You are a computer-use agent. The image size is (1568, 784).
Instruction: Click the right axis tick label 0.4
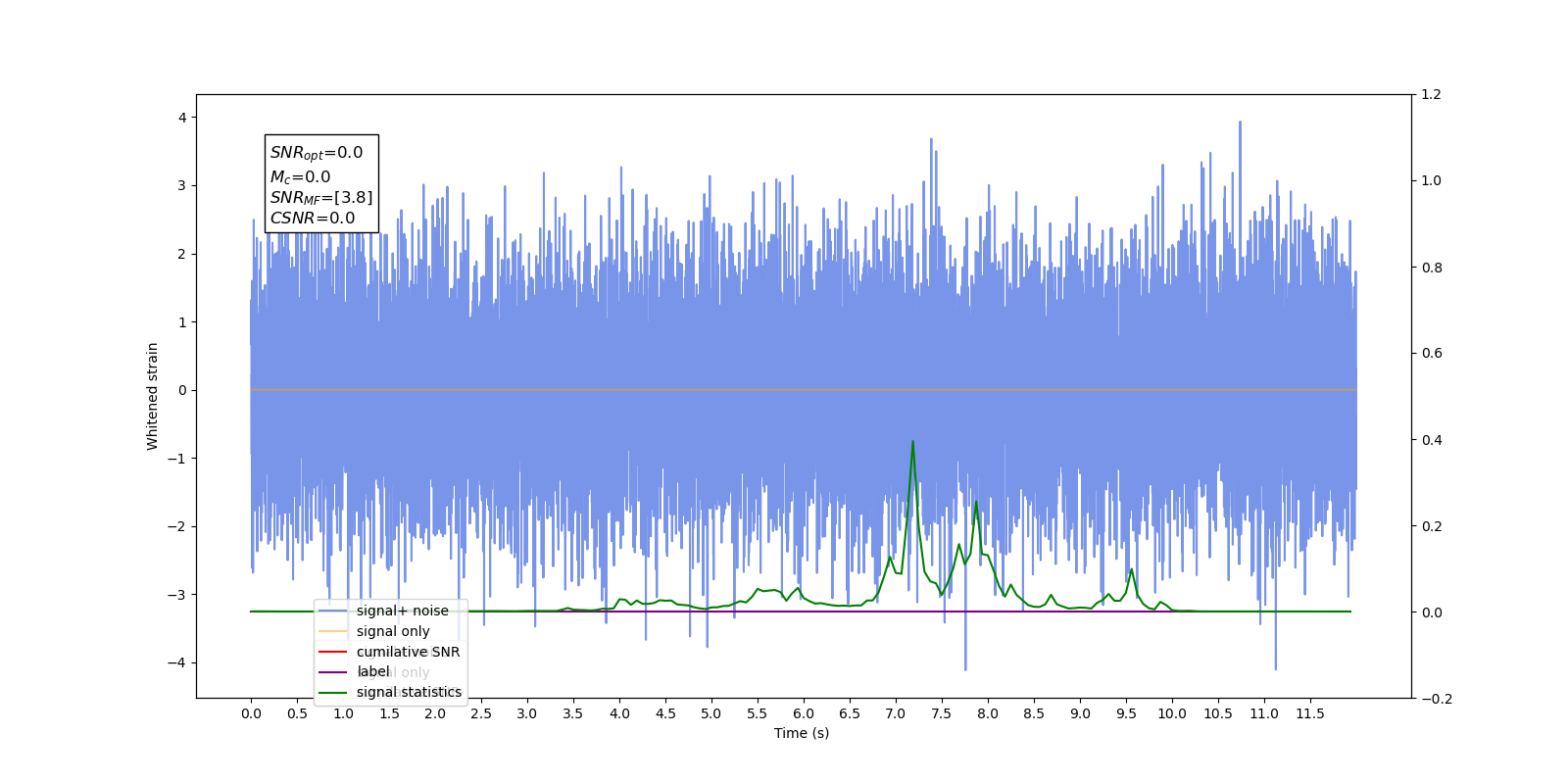1432,440
